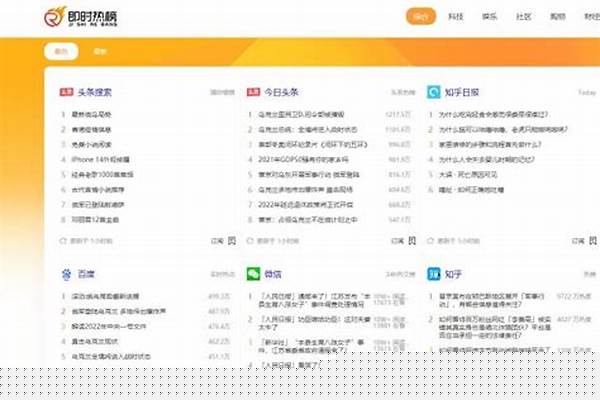This screenshot has height=400, width=600.
Task: Open first 人民日报 article in 微信 list
Action: coord(315,300)
